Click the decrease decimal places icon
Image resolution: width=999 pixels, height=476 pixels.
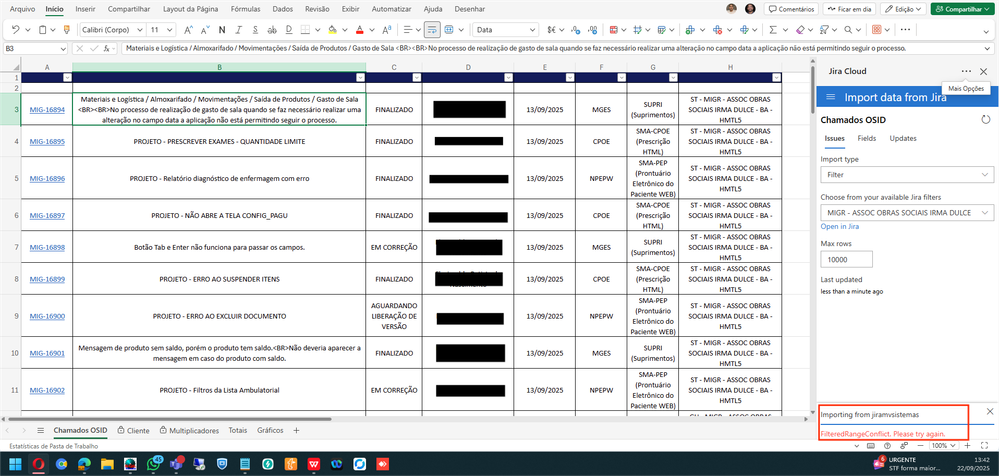[575, 29]
